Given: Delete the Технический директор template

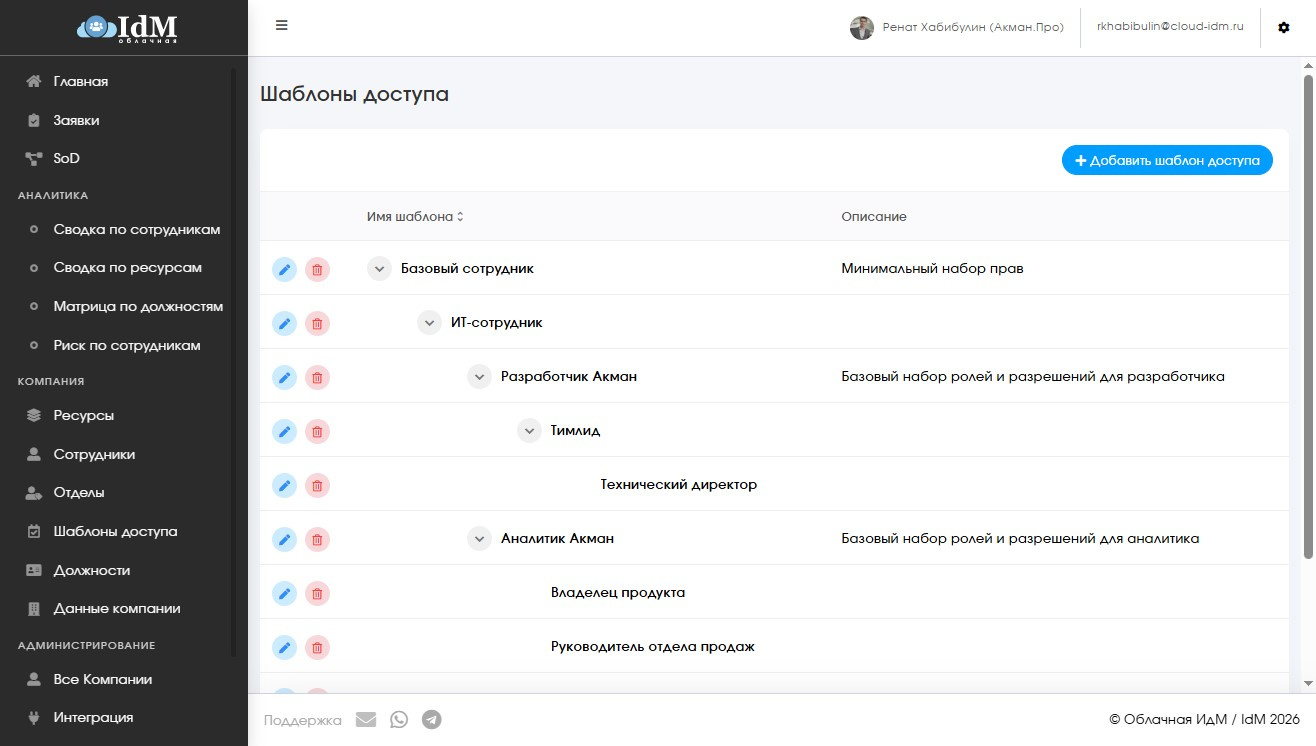Looking at the screenshot, I should pyautogui.click(x=317, y=485).
